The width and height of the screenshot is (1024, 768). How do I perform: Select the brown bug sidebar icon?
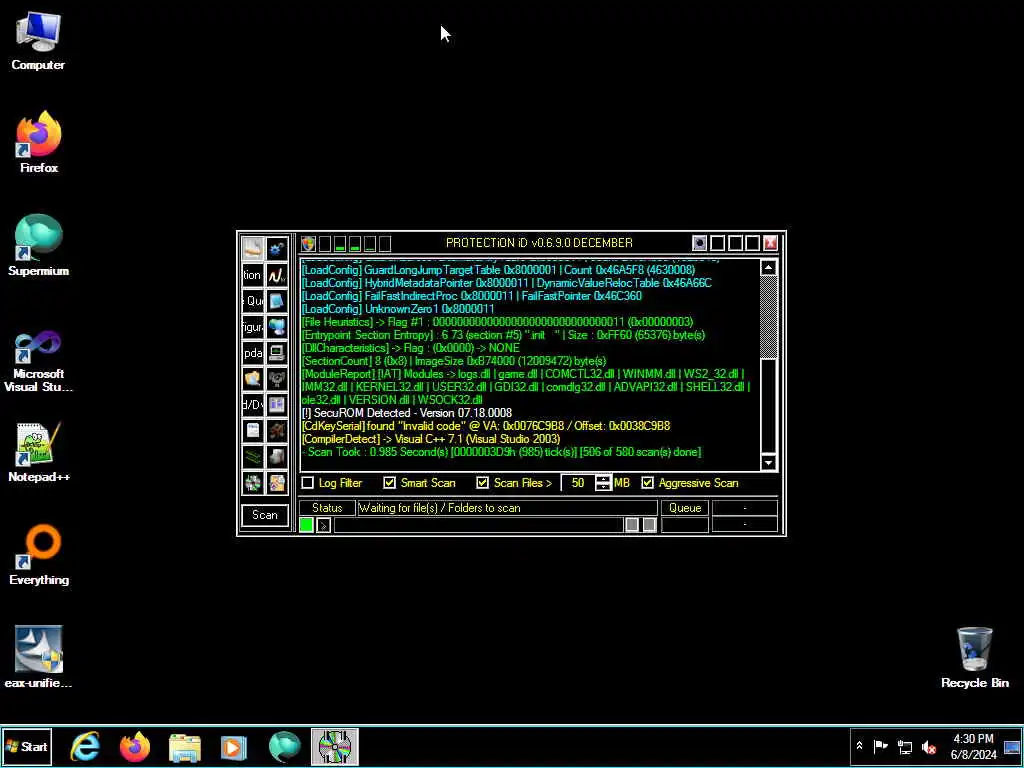277,430
